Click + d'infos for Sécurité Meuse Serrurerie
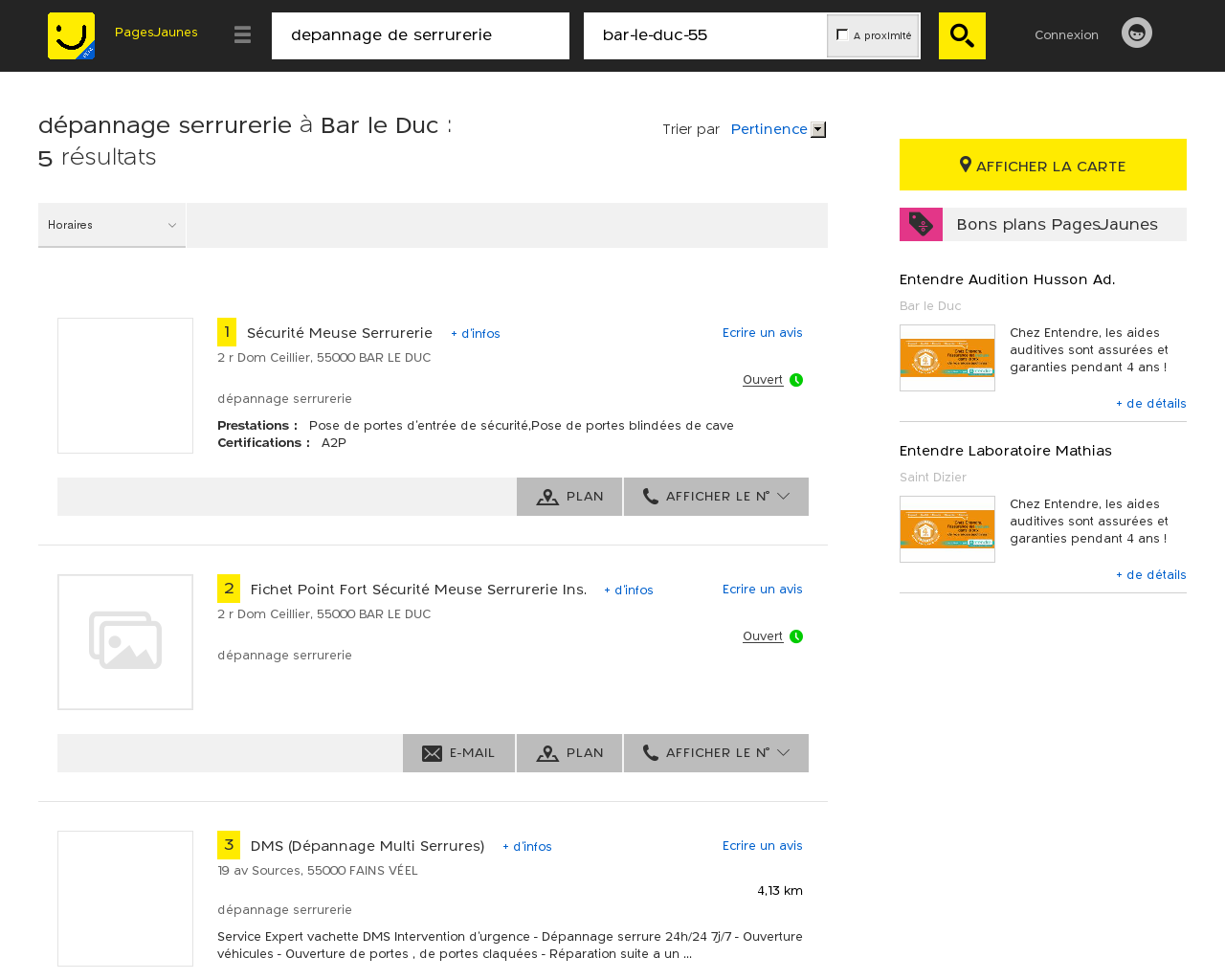The height and width of the screenshot is (980, 1225). click(x=476, y=334)
